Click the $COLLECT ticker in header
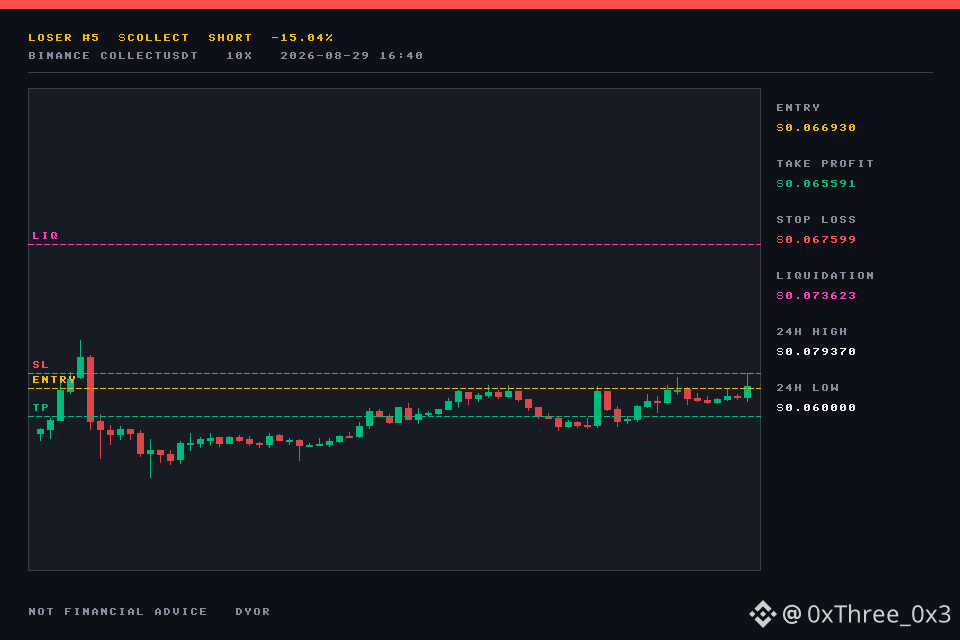This screenshot has height=640, width=960. point(154,37)
